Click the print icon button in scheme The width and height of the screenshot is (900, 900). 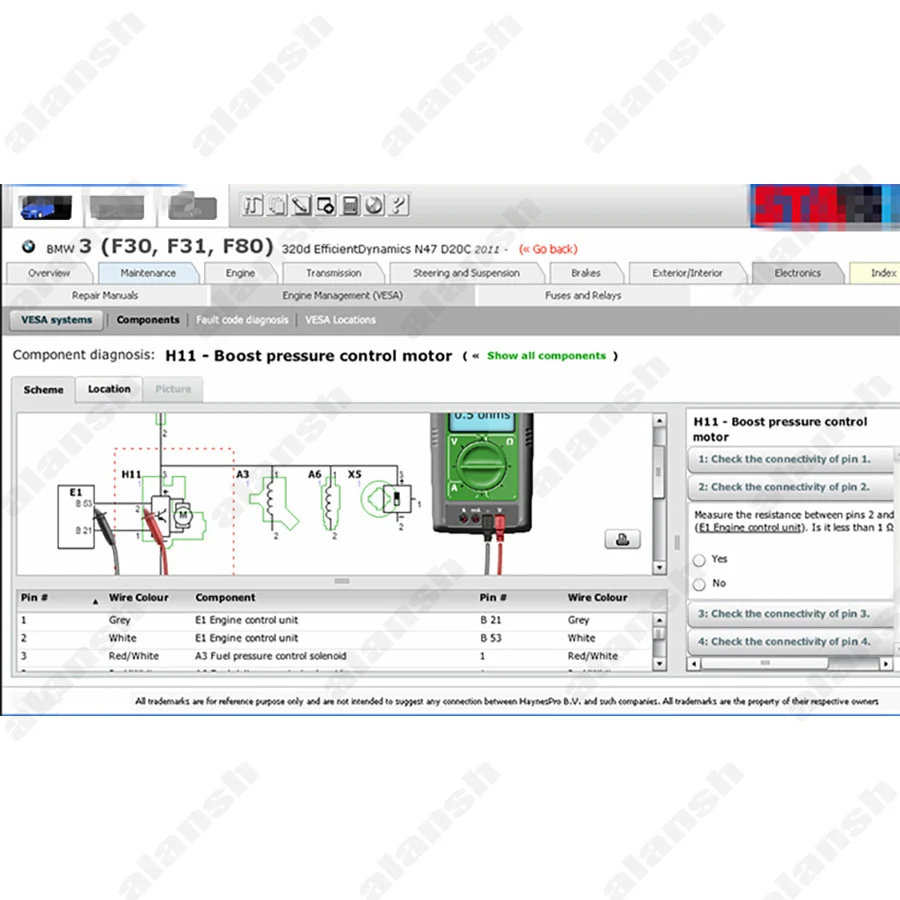[622, 539]
